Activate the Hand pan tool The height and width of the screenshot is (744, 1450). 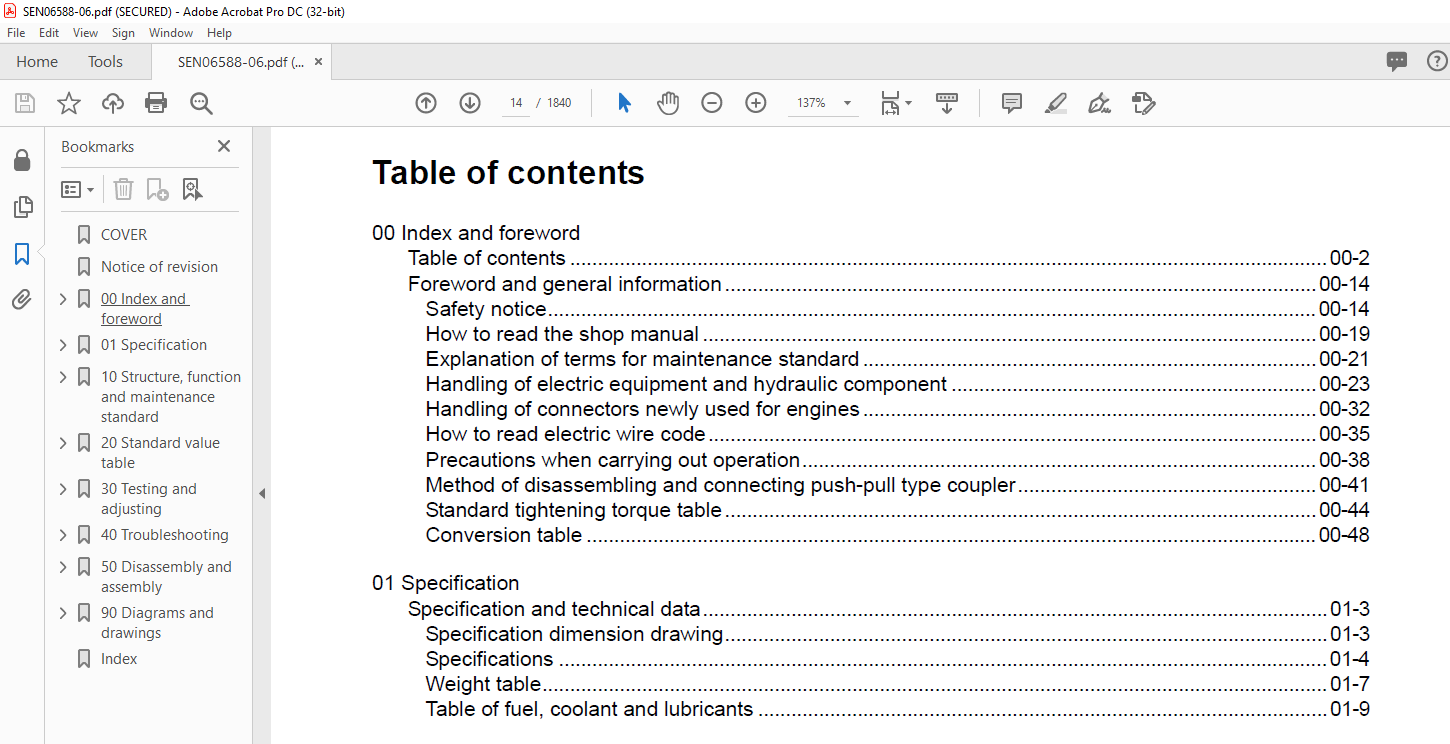pos(668,103)
